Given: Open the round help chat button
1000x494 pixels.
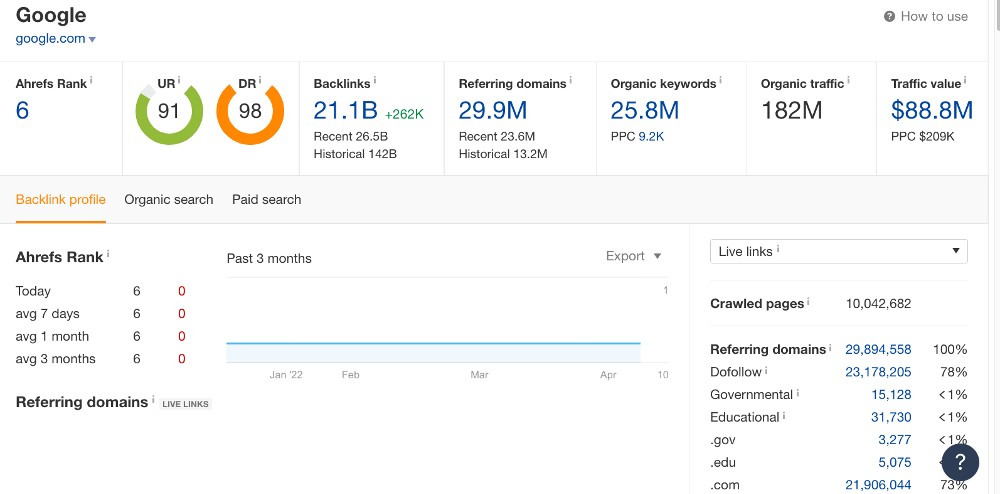Looking at the screenshot, I should pos(960,462).
